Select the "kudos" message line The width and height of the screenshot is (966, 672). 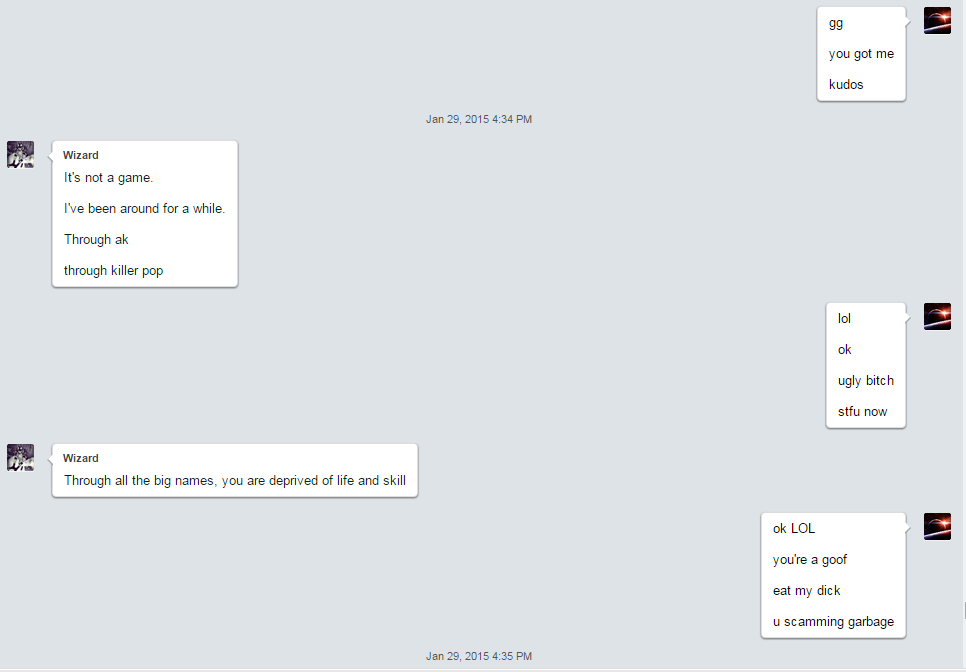[846, 84]
